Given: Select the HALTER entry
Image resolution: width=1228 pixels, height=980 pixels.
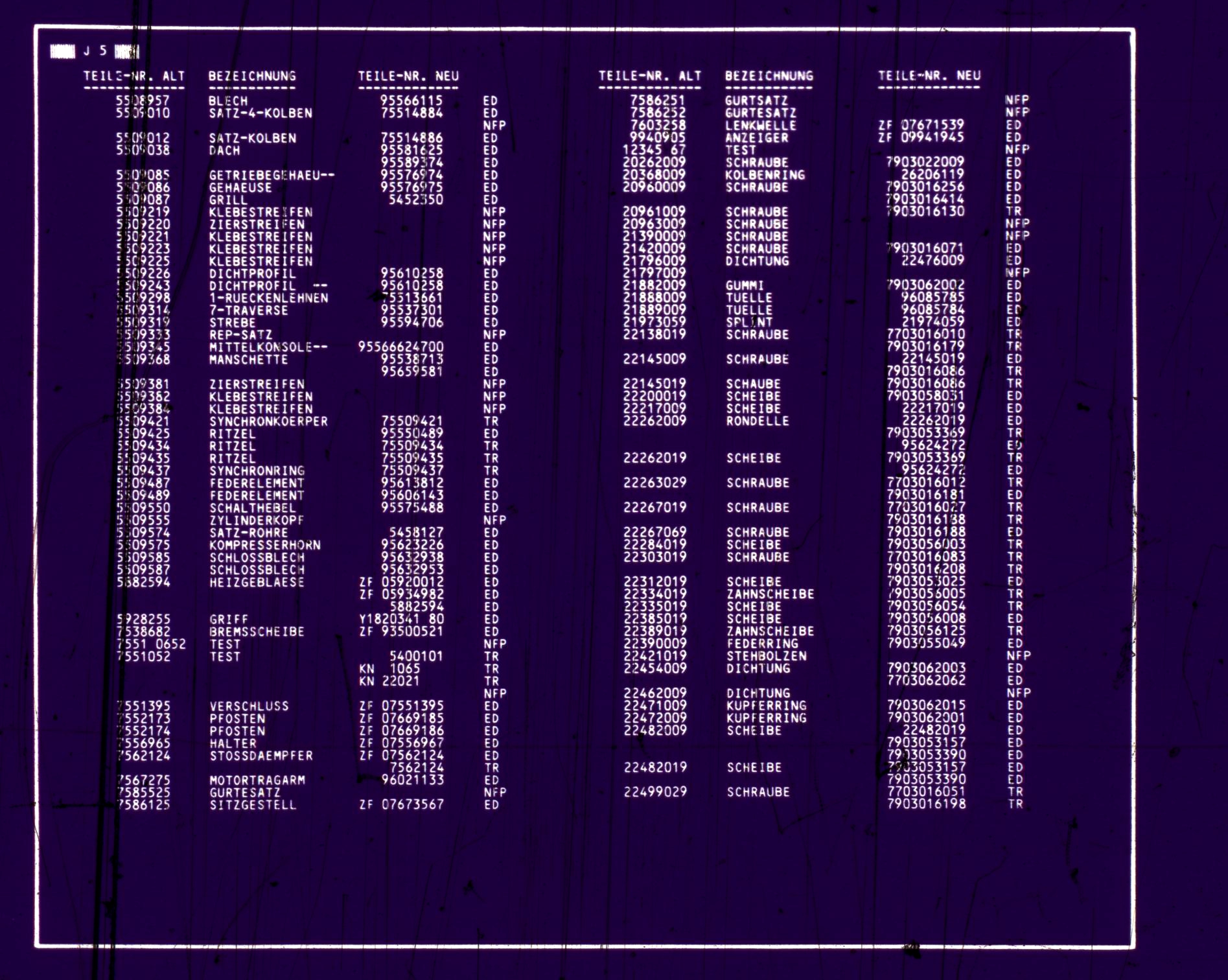Looking at the screenshot, I should click(233, 743).
